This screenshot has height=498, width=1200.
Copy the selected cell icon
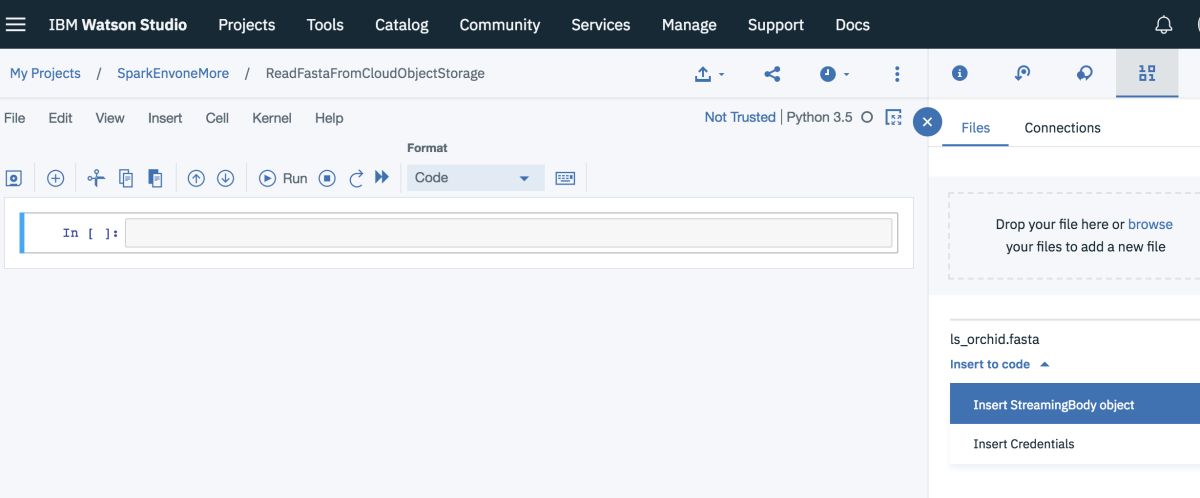pyautogui.click(x=126, y=178)
